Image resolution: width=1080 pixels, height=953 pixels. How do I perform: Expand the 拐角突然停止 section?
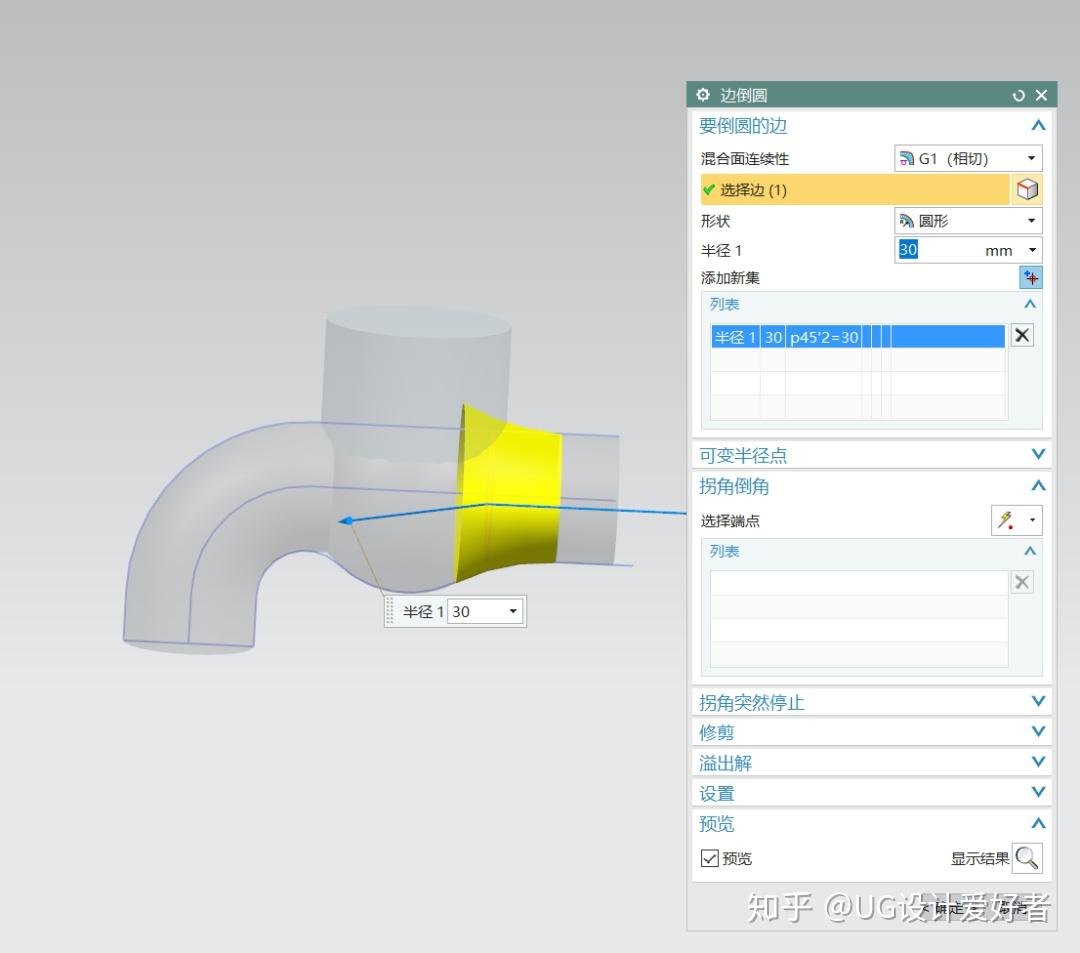1038,702
